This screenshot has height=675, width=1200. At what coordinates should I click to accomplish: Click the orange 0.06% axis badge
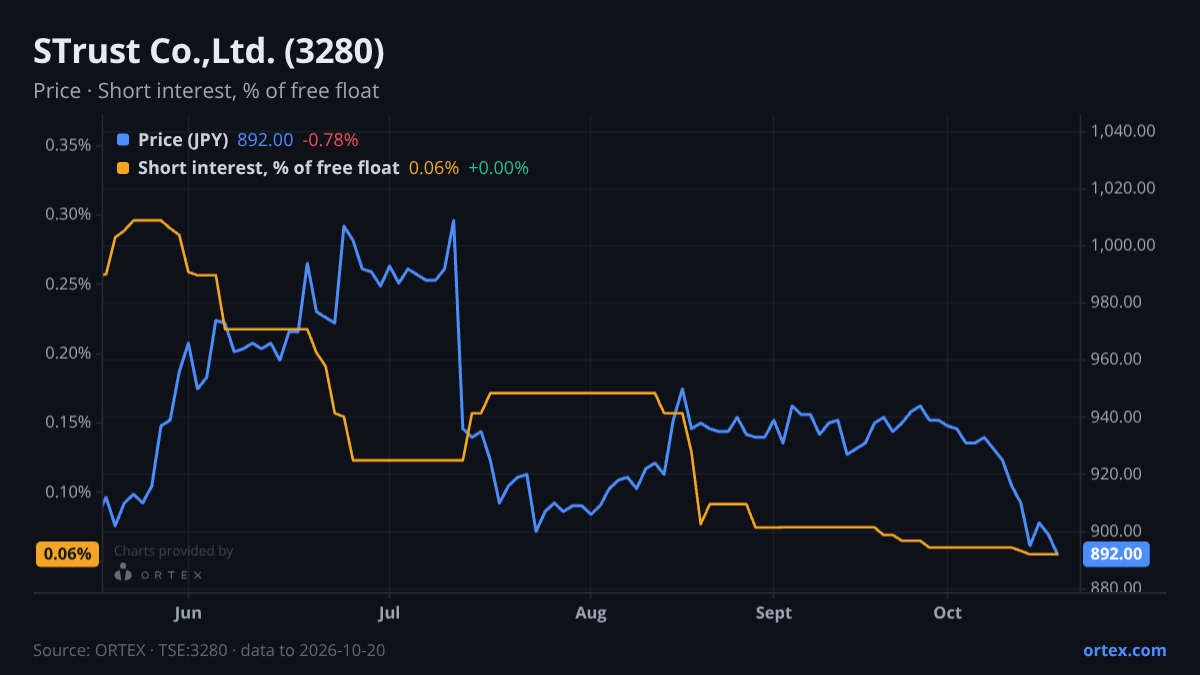[67, 554]
